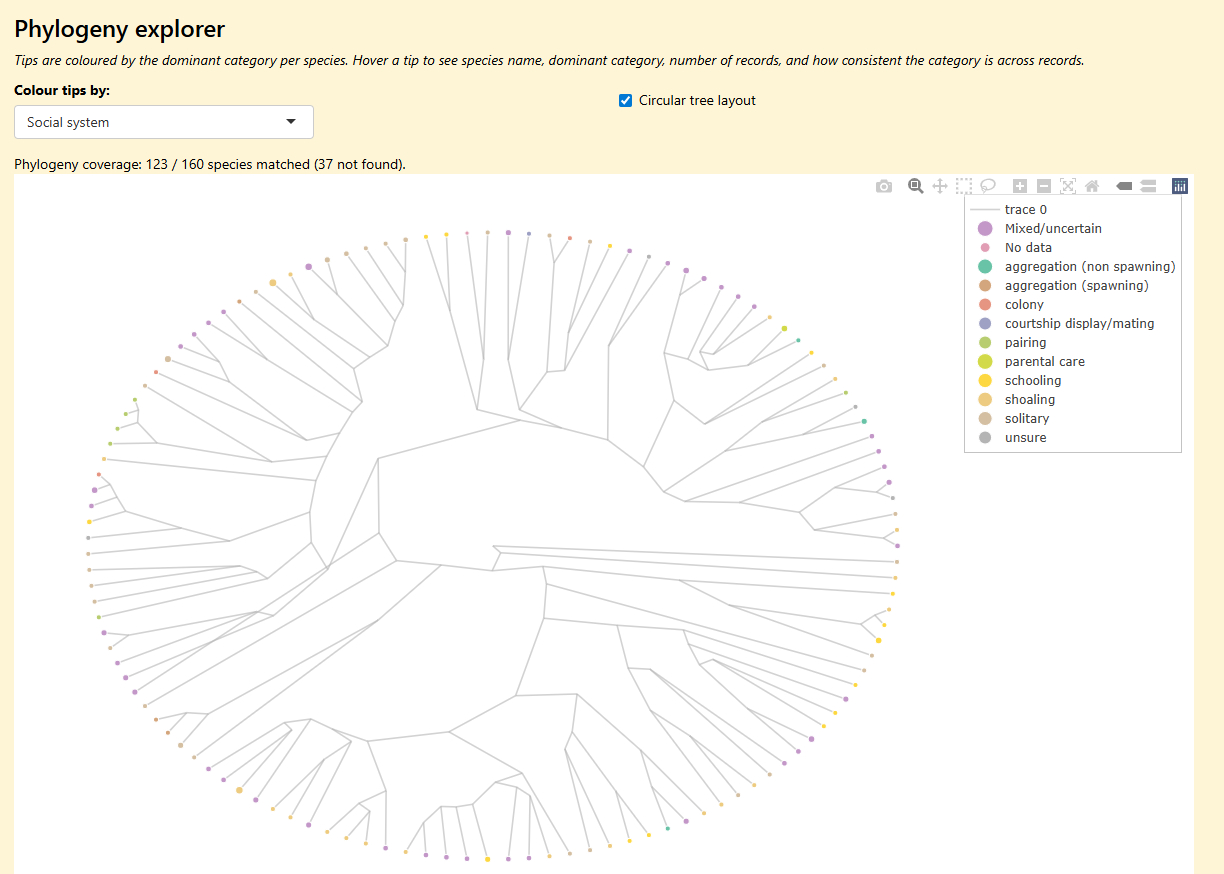Activate the Pan tool
Image resolution: width=1224 pixels, height=874 pixels.
tap(940, 186)
